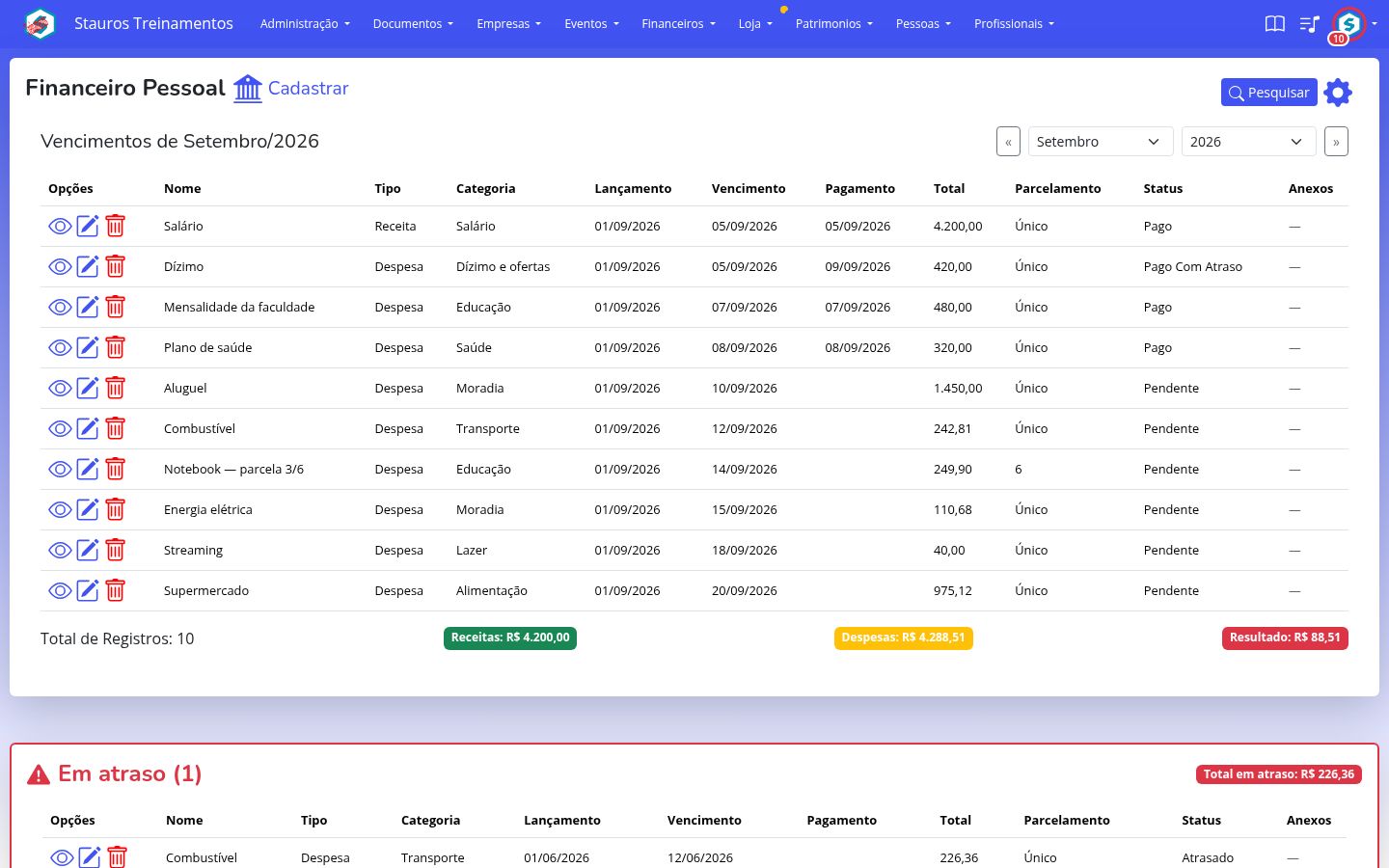View the Energia elétrica entry
This screenshot has width=1389, height=868.
click(60, 509)
